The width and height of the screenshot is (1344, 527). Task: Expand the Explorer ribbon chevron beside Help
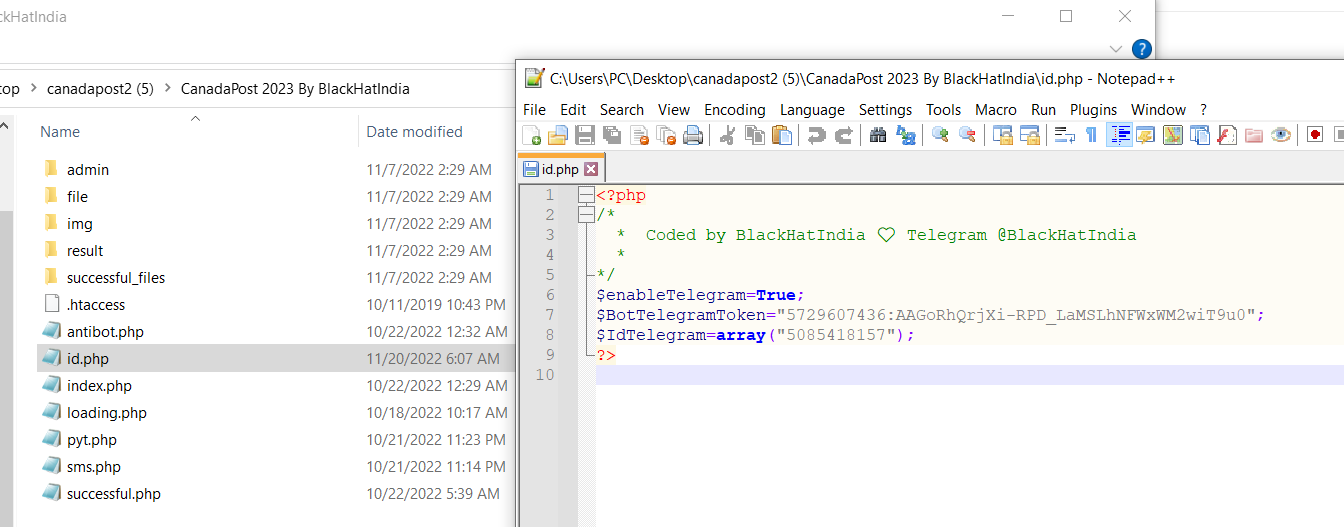[1116, 49]
